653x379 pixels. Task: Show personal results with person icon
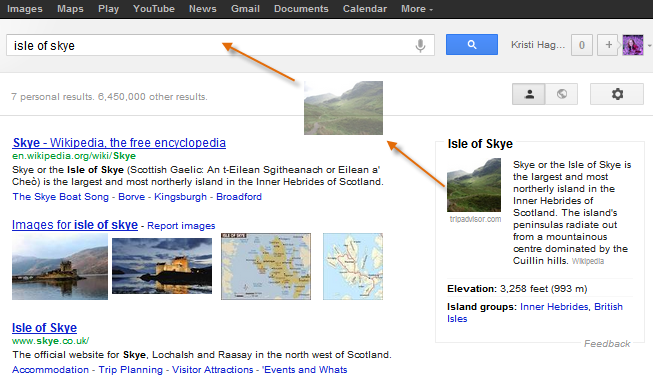pos(529,94)
